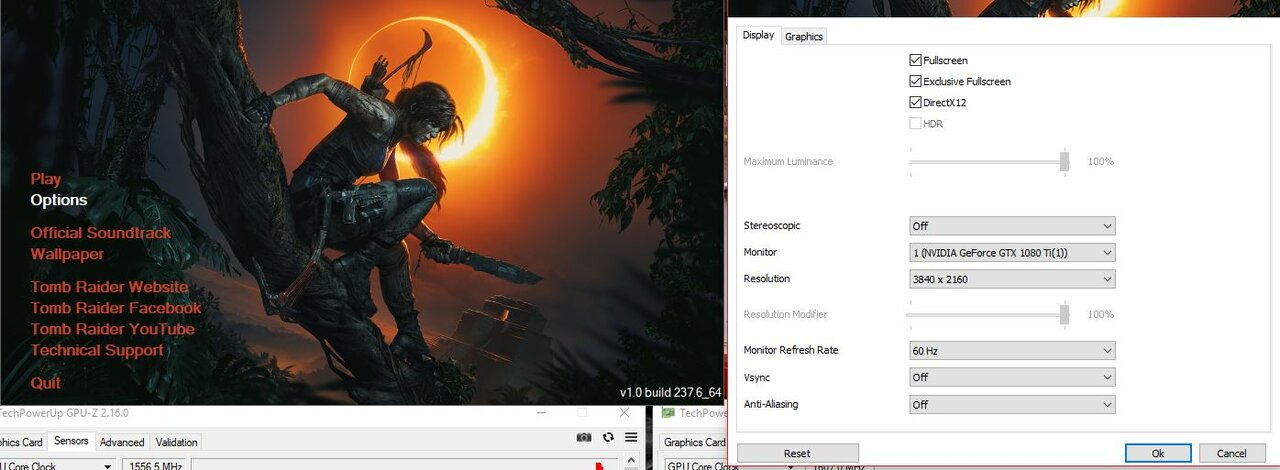Take a GPU-Z screenshot with the camera icon
The image size is (1280, 470).
(x=584, y=437)
